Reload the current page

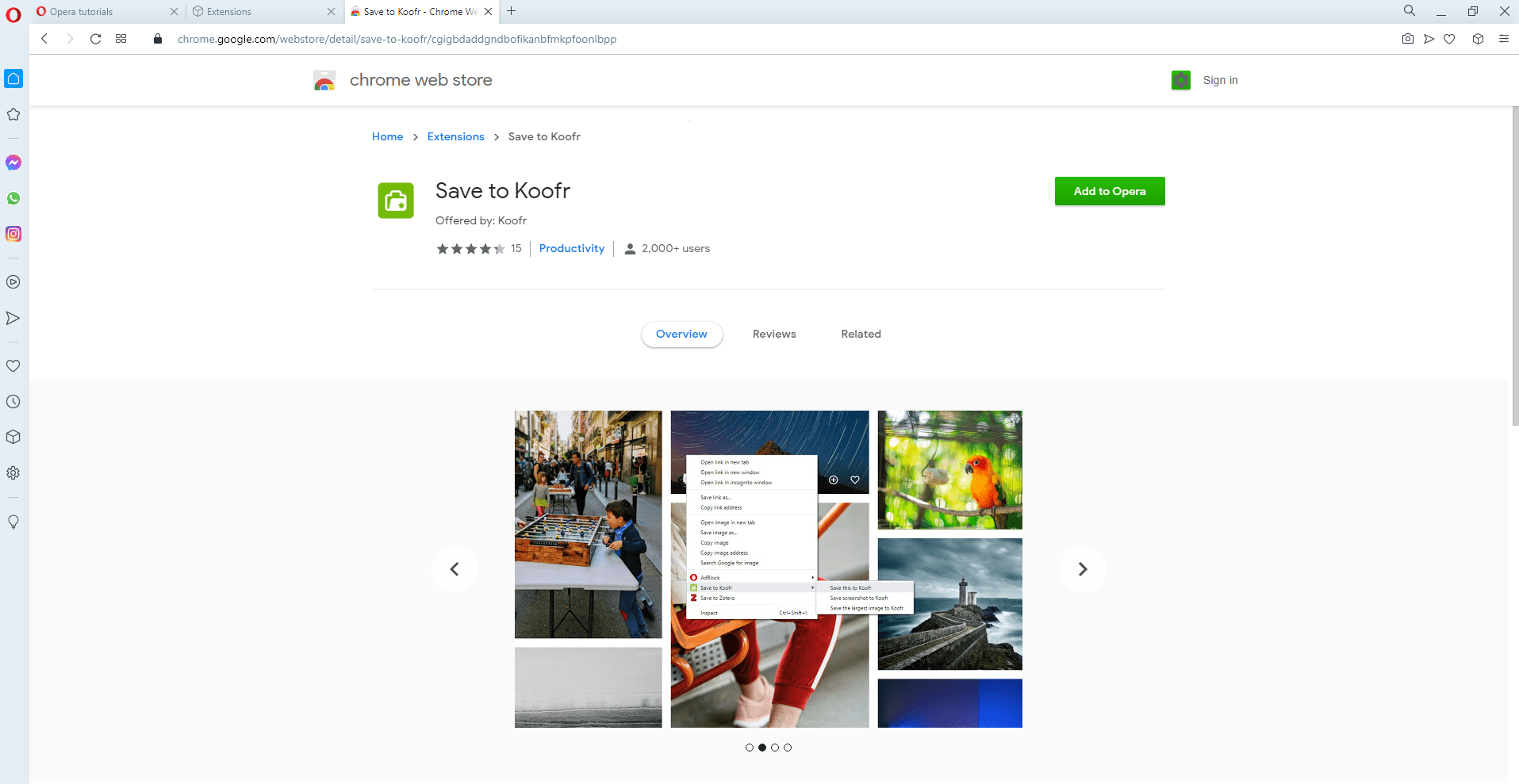[95, 39]
